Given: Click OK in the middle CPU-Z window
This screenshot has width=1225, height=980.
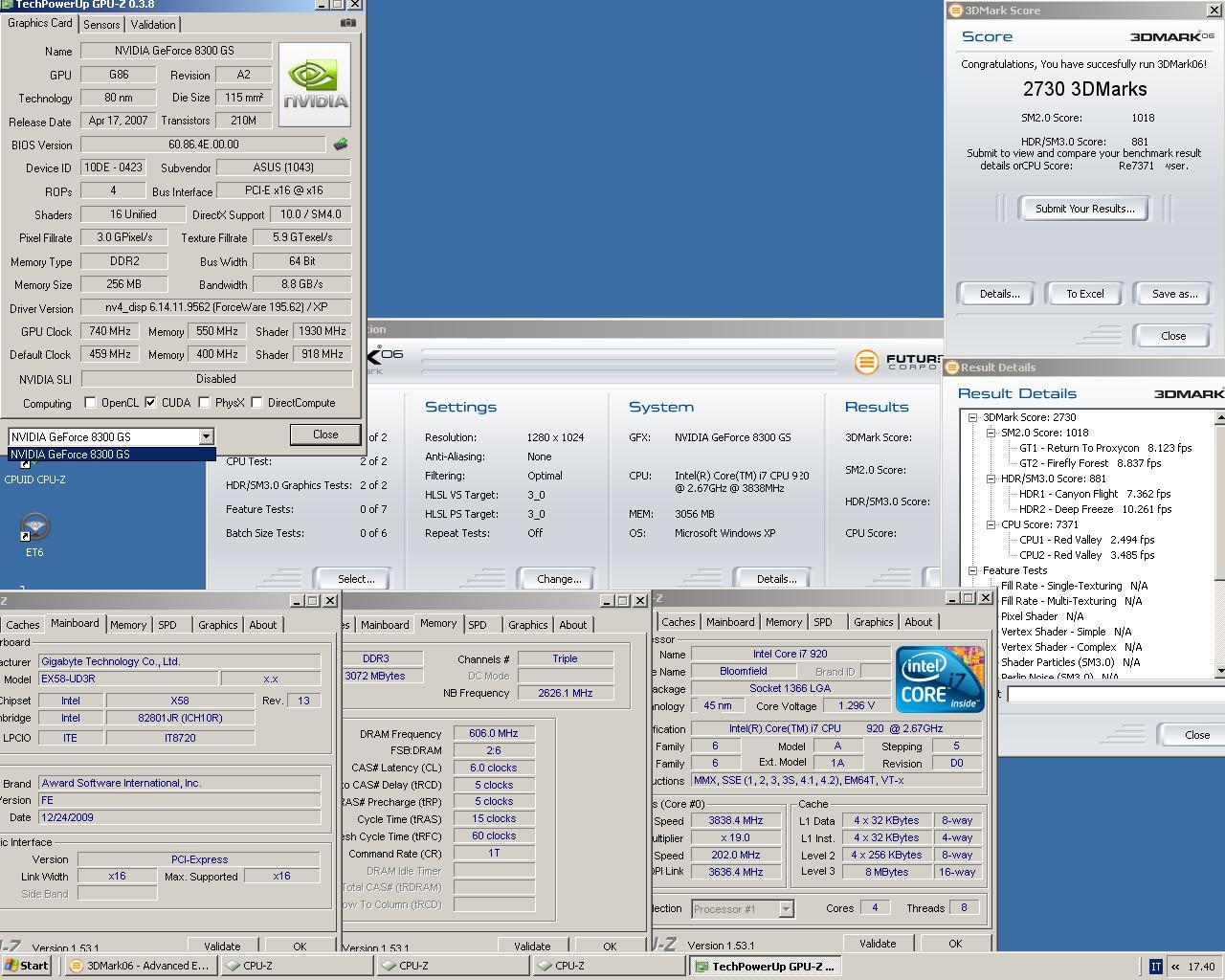Looking at the screenshot, I should [610, 947].
